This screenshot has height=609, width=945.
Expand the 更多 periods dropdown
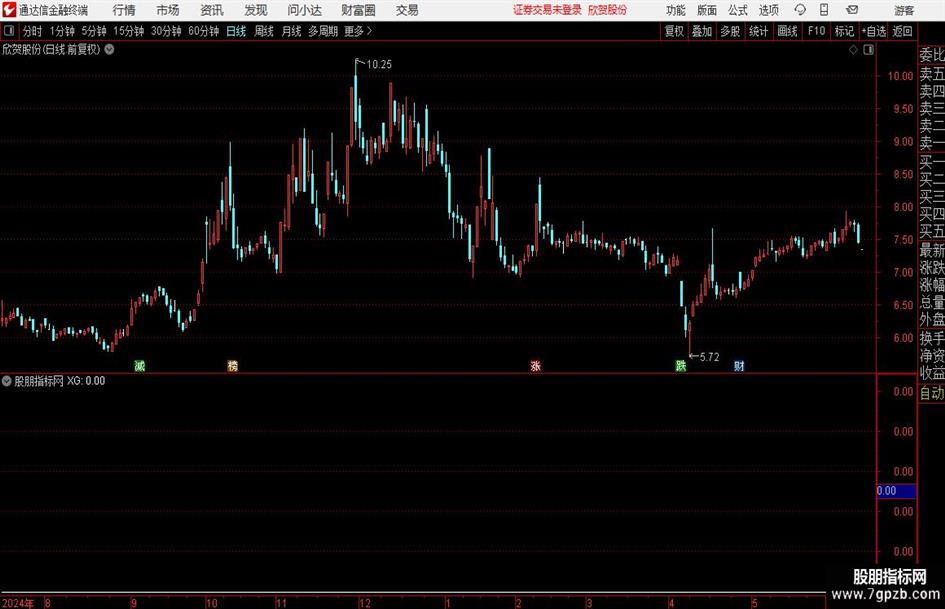click(x=358, y=31)
